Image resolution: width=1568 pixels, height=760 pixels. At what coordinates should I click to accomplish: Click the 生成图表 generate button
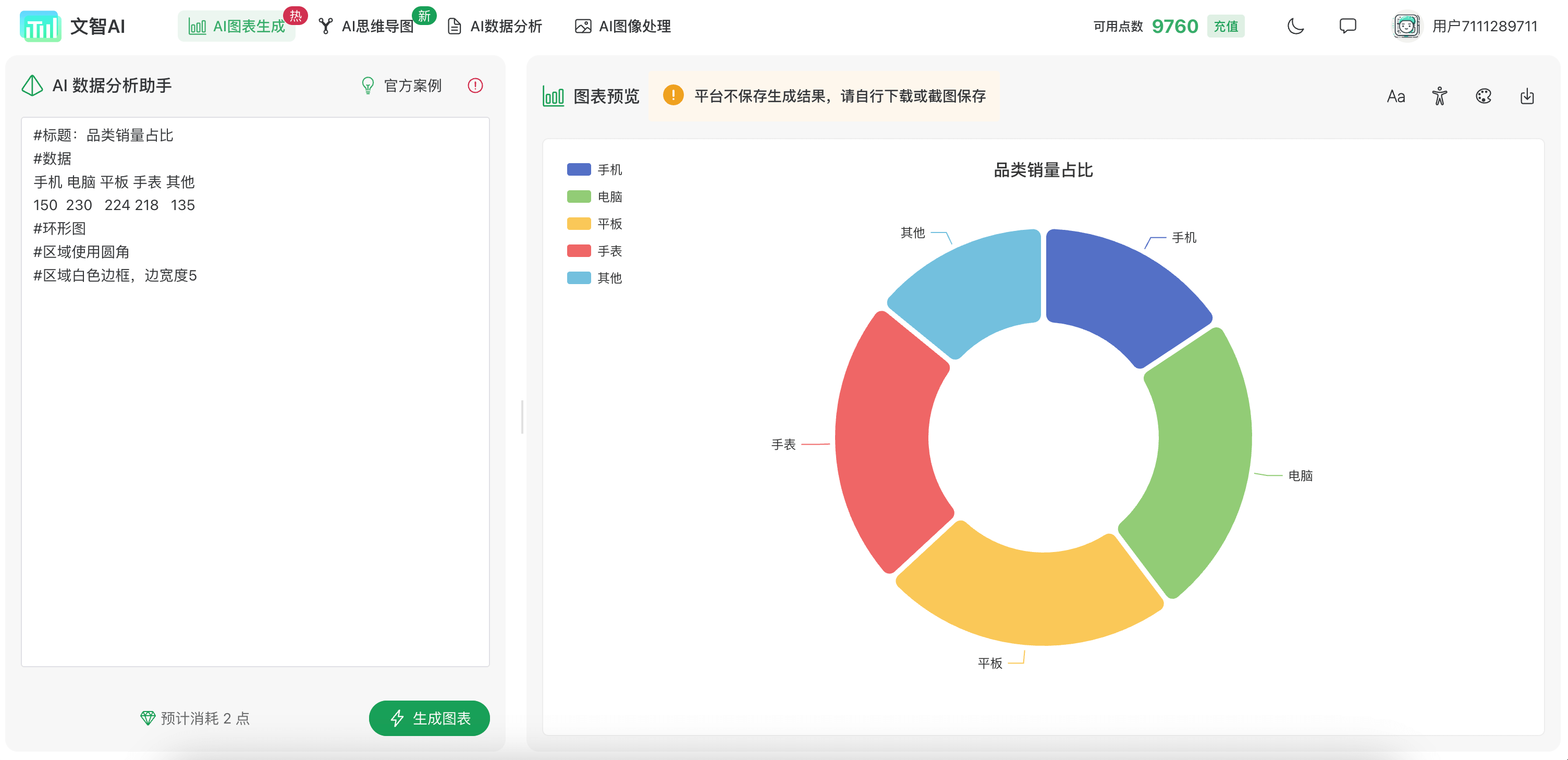pos(429,718)
